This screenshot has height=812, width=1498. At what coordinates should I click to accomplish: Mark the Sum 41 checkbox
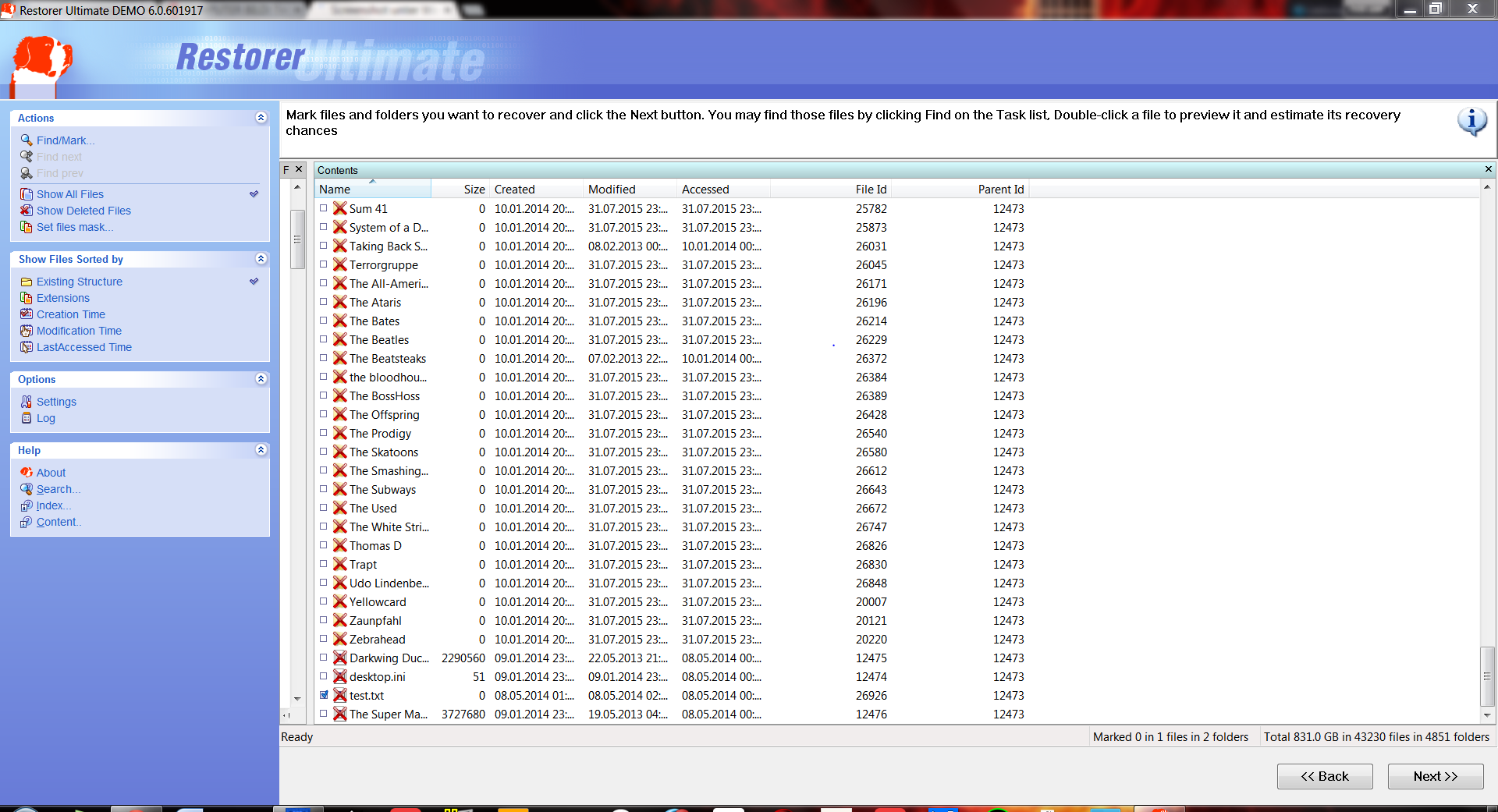tap(324, 208)
